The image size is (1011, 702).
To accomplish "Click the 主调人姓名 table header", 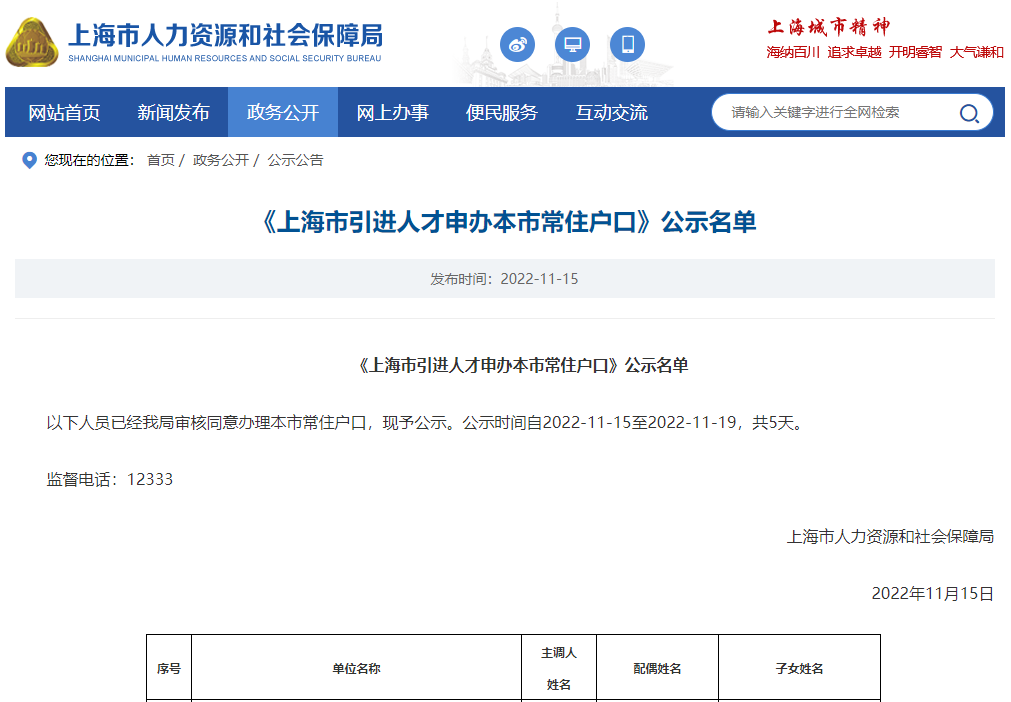I will [x=559, y=668].
